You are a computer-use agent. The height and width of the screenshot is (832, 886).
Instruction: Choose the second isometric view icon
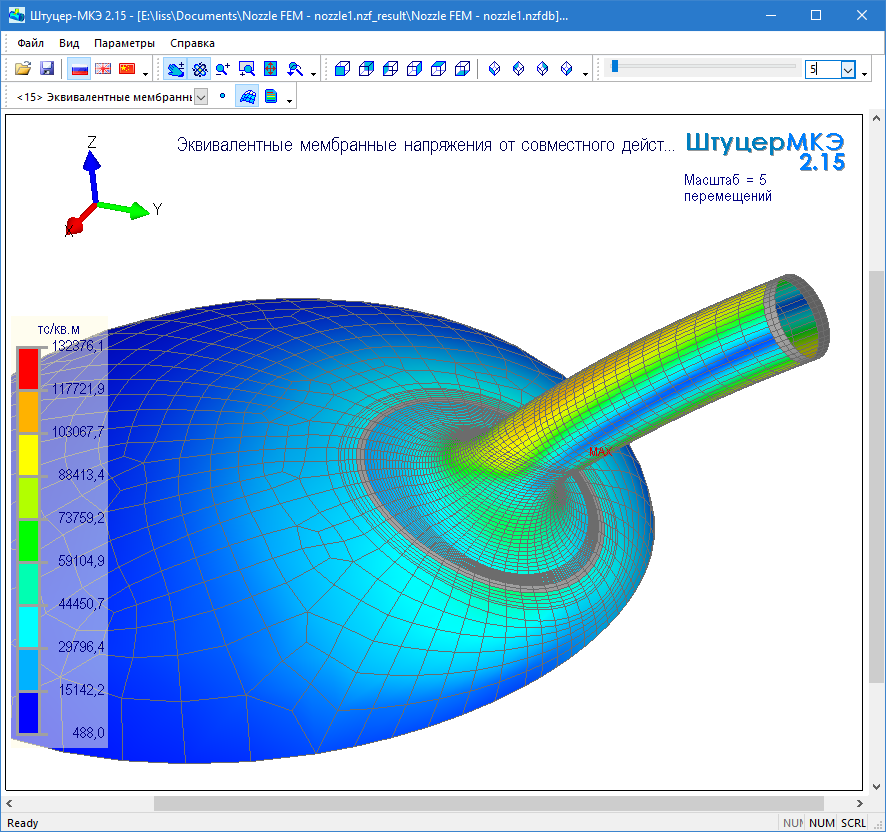click(518, 69)
